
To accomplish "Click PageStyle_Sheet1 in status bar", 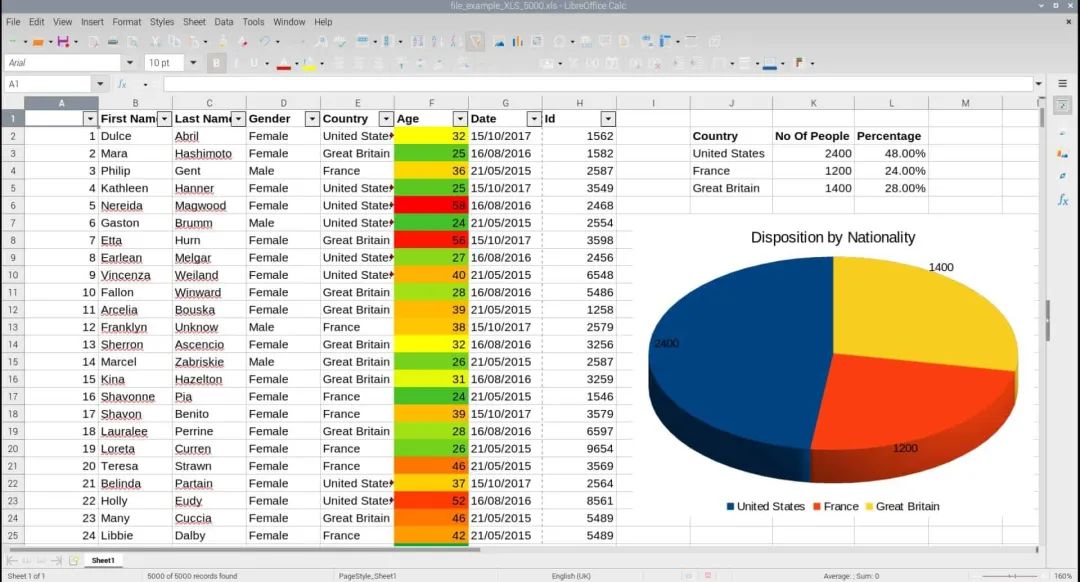I will [x=367, y=576].
